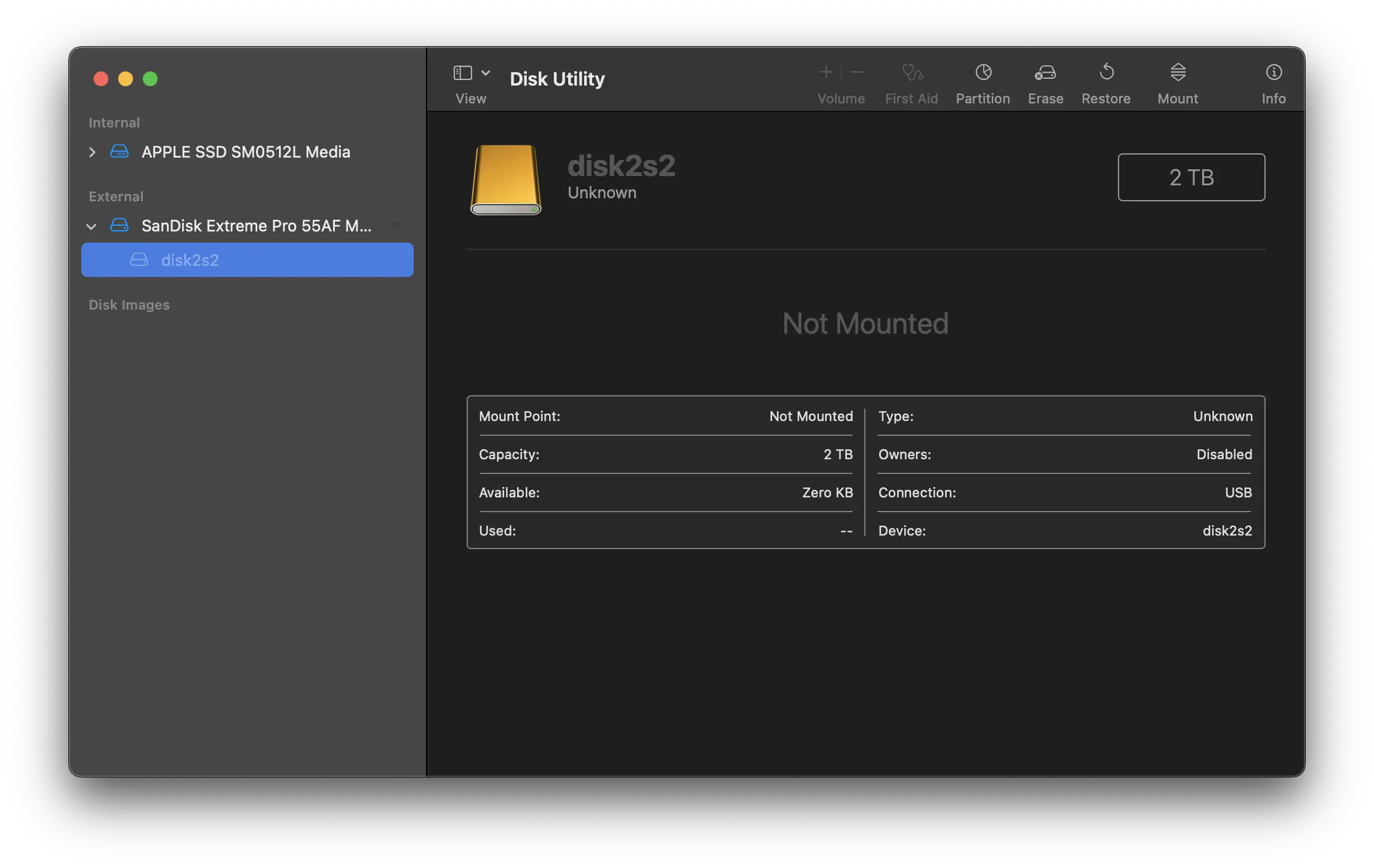Click the 2 TB capacity box
The width and height of the screenshot is (1374, 868).
pos(1191,177)
